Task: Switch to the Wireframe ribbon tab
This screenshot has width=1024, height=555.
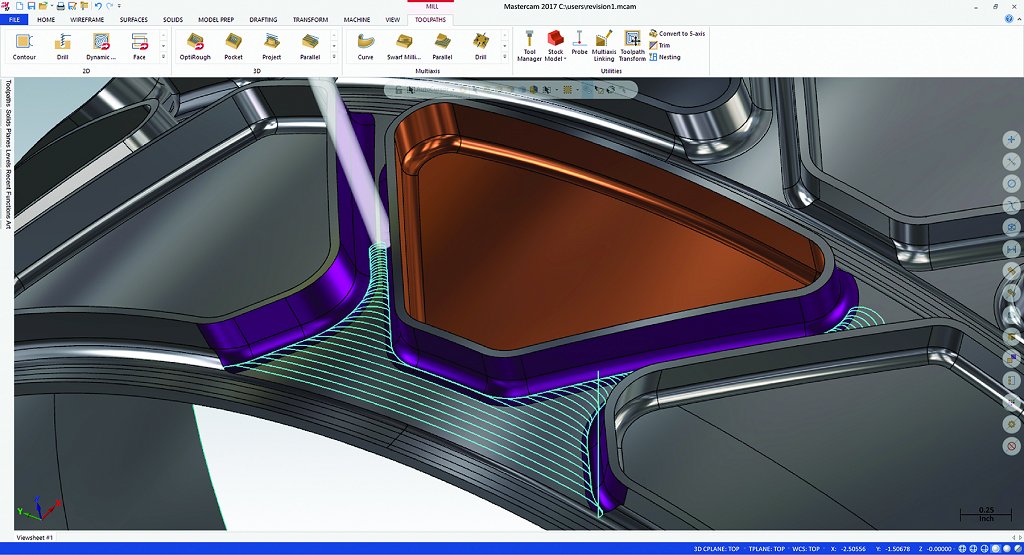Action: [86, 19]
